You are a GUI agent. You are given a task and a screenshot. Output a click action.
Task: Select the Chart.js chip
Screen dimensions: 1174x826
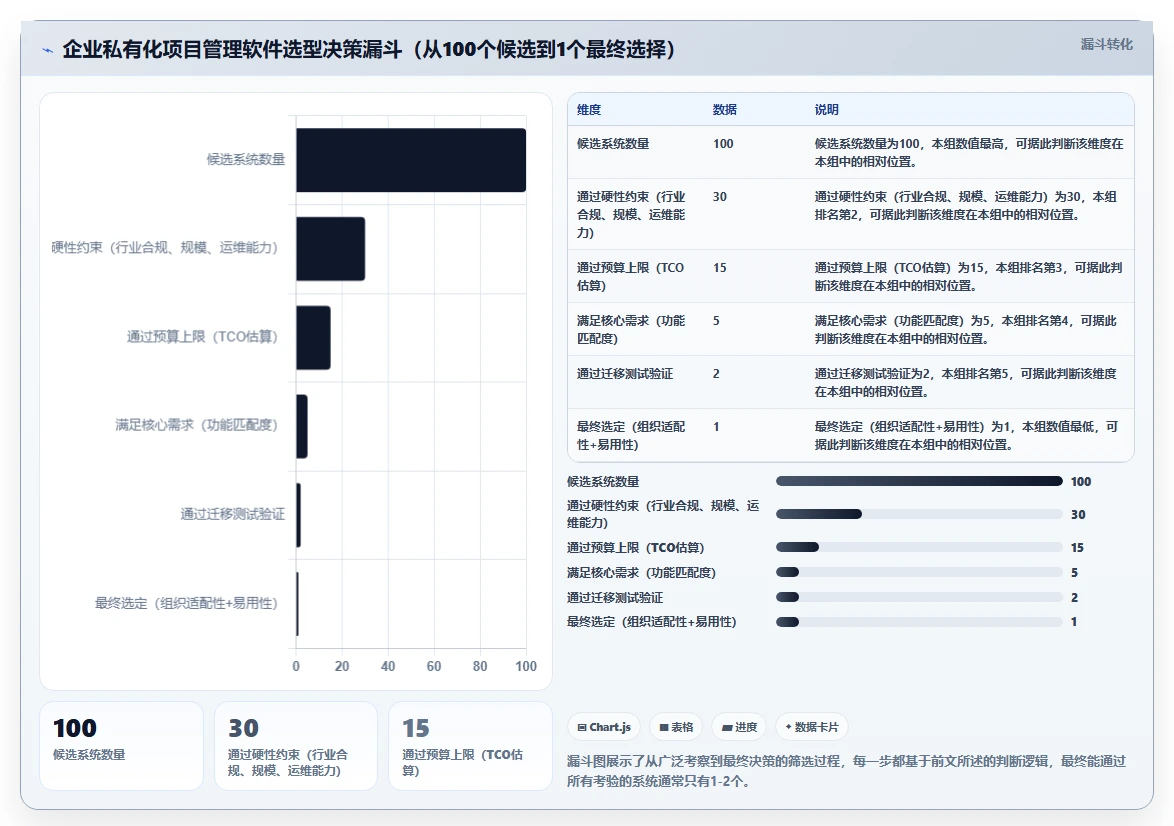[x=603, y=727]
